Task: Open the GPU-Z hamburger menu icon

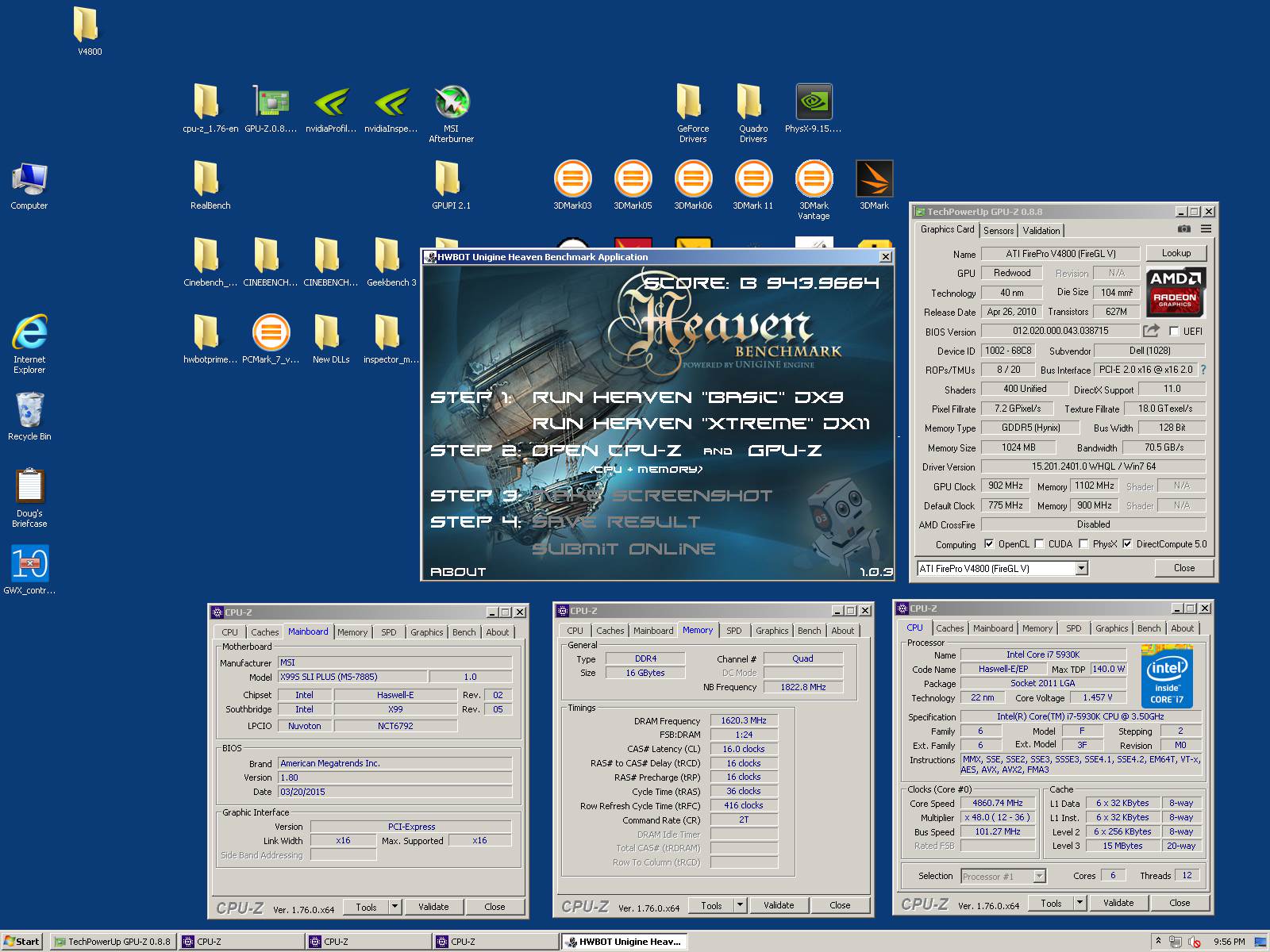Action: pyautogui.click(x=1206, y=229)
